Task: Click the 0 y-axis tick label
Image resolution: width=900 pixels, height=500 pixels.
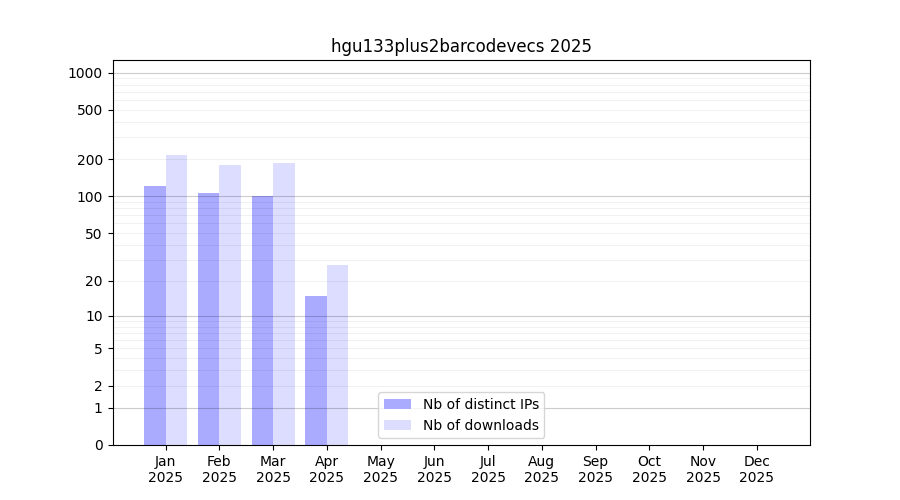Action: point(98,445)
